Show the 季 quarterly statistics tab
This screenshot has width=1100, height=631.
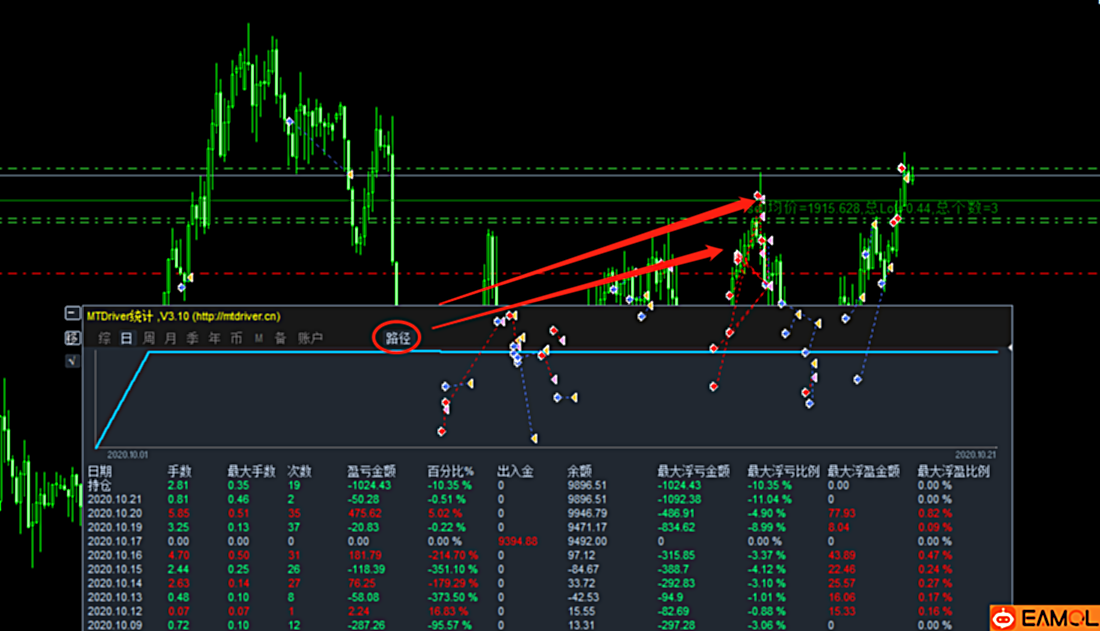[x=192, y=338]
